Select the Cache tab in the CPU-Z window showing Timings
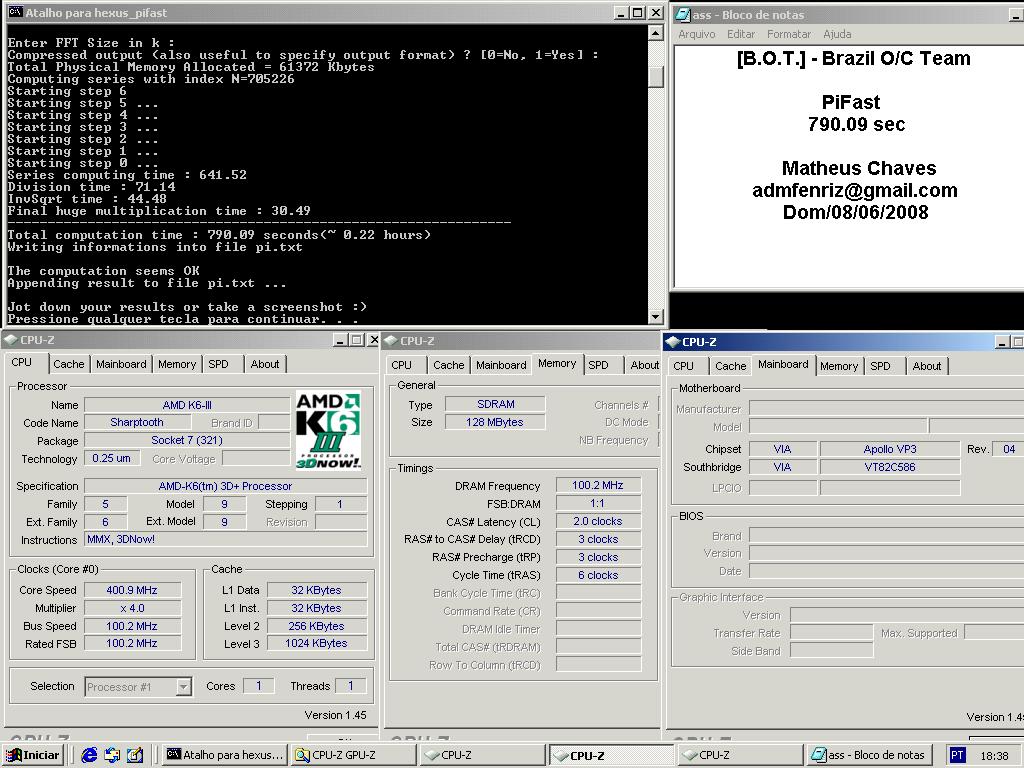Image resolution: width=1024 pixels, height=768 pixels. click(x=449, y=366)
